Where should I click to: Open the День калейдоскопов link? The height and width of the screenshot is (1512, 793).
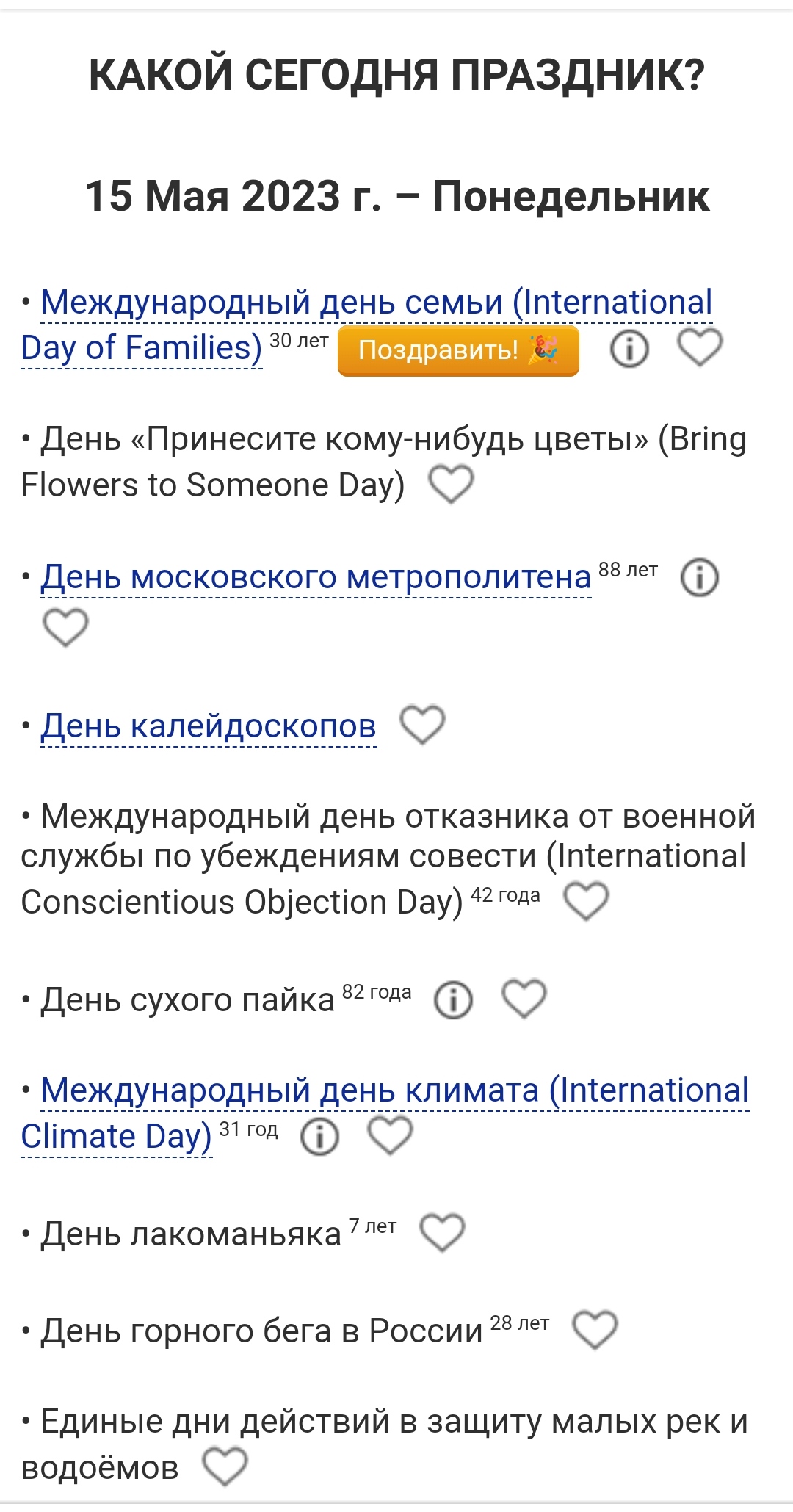209,726
